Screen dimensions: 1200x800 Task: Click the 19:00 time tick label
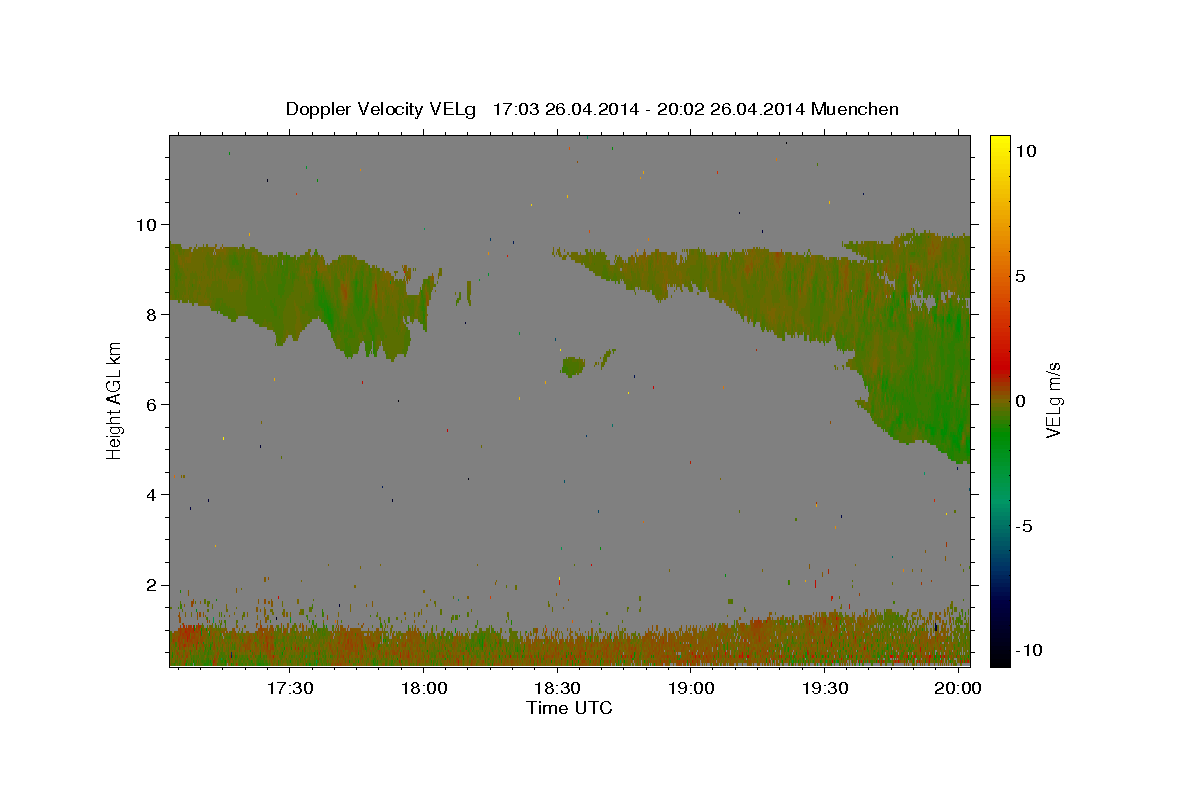[x=691, y=689]
